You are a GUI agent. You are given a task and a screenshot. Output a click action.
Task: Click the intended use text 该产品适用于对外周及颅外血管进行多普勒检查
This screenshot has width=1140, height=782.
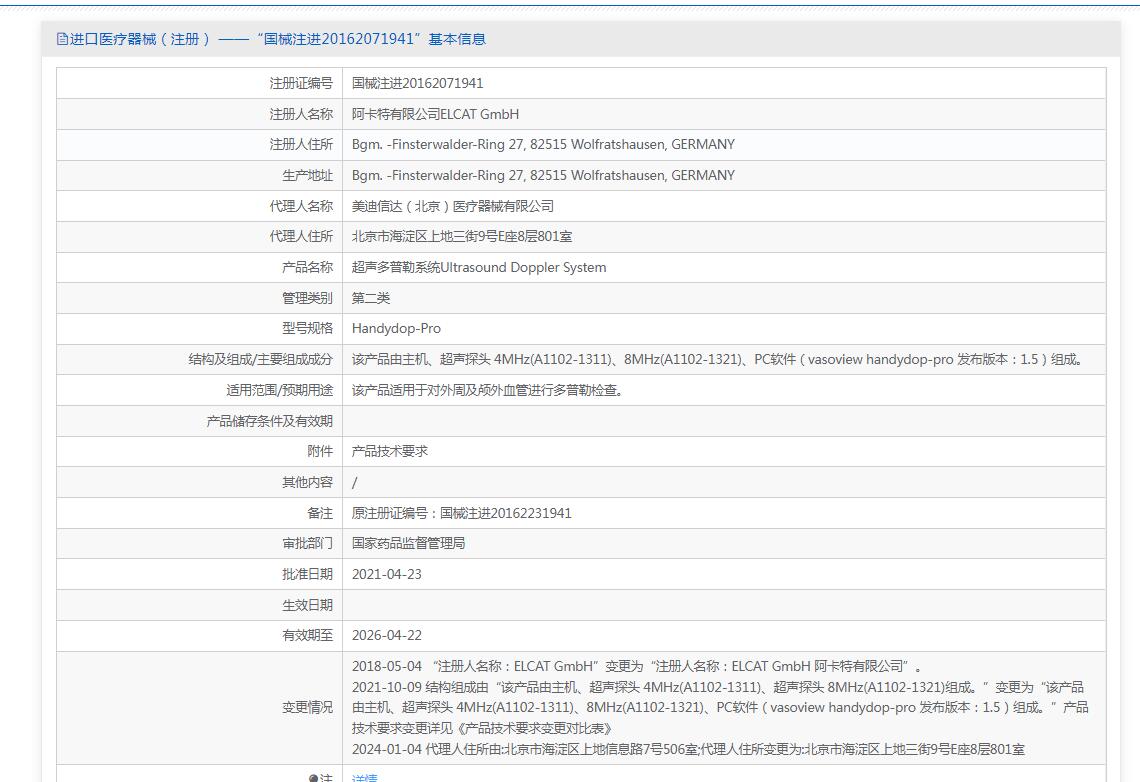tap(487, 390)
